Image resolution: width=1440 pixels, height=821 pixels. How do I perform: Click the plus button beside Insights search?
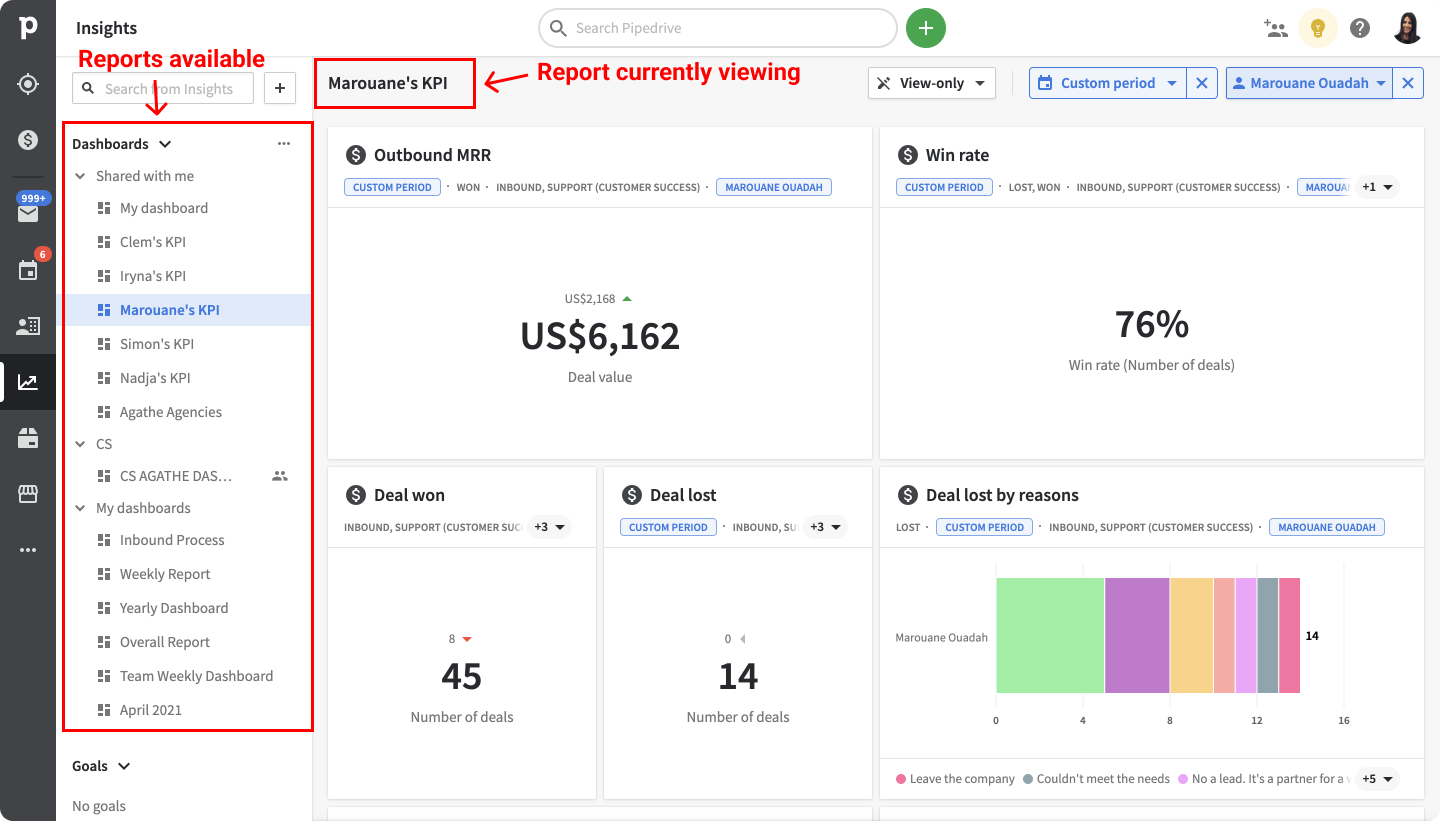(280, 88)
